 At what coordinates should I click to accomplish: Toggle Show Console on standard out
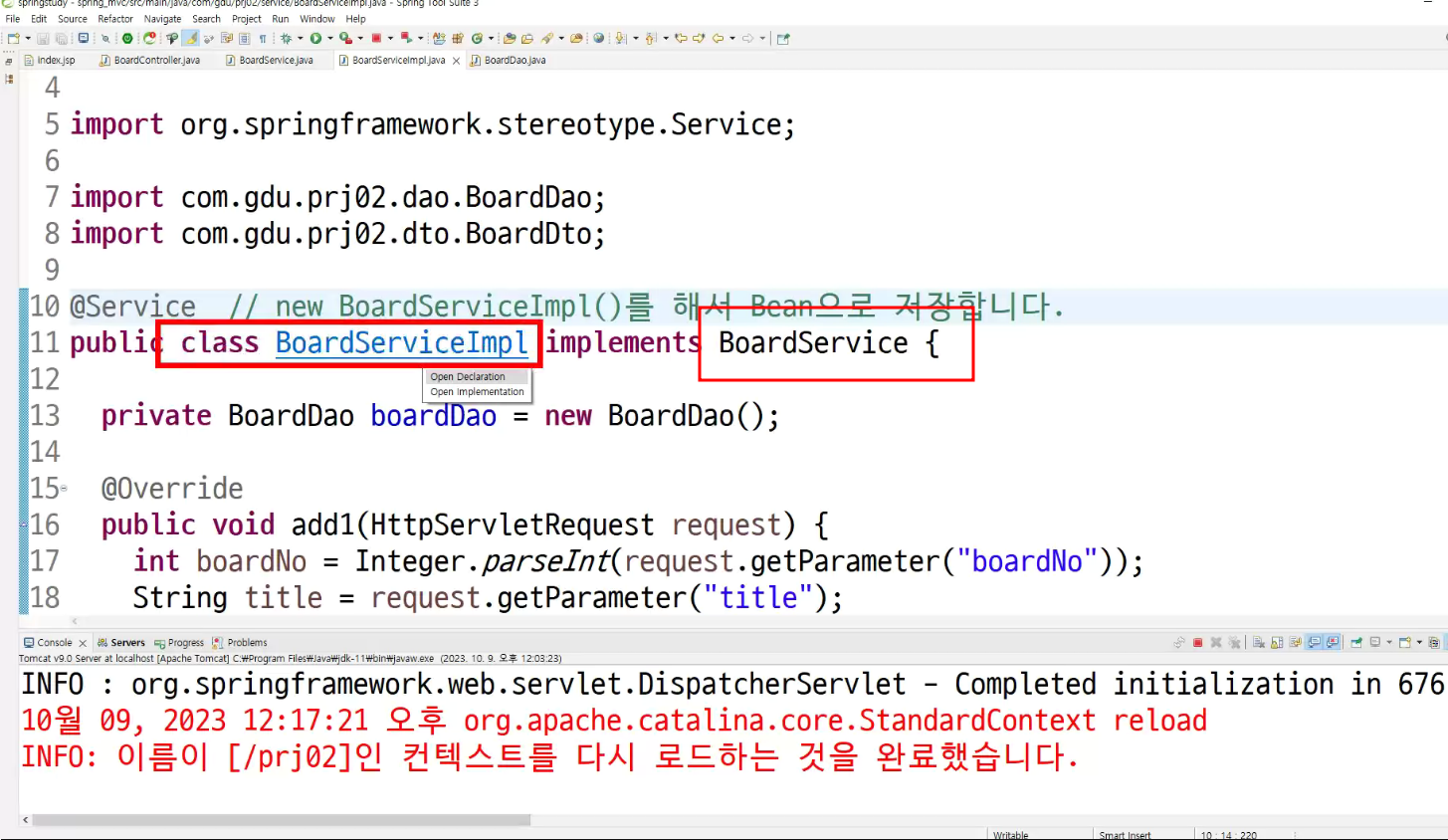tap(1315, 643)
